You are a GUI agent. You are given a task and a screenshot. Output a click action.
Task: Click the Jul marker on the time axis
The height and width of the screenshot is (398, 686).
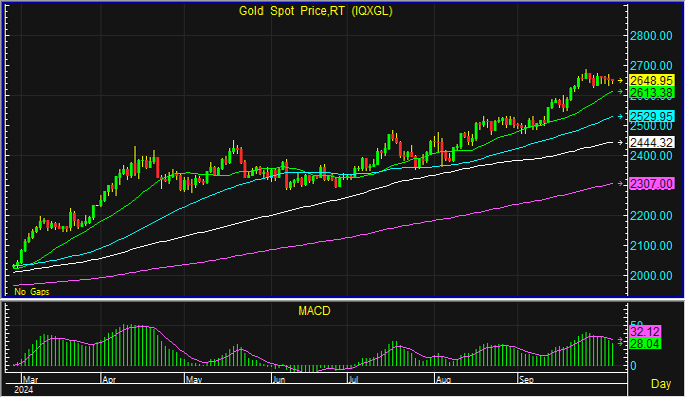(x=353, y=379)
